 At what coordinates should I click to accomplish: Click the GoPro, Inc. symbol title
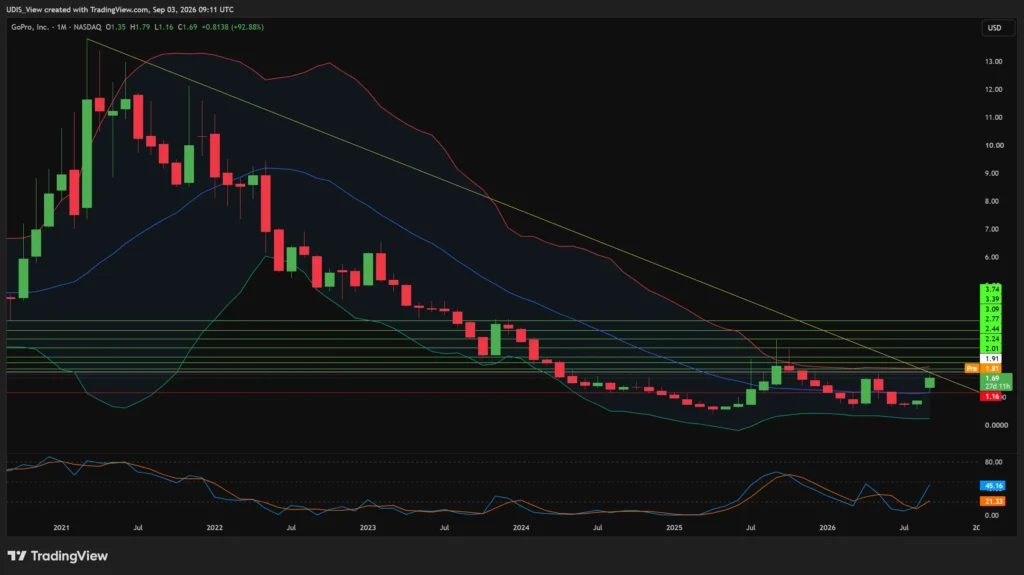click(30, 27)
